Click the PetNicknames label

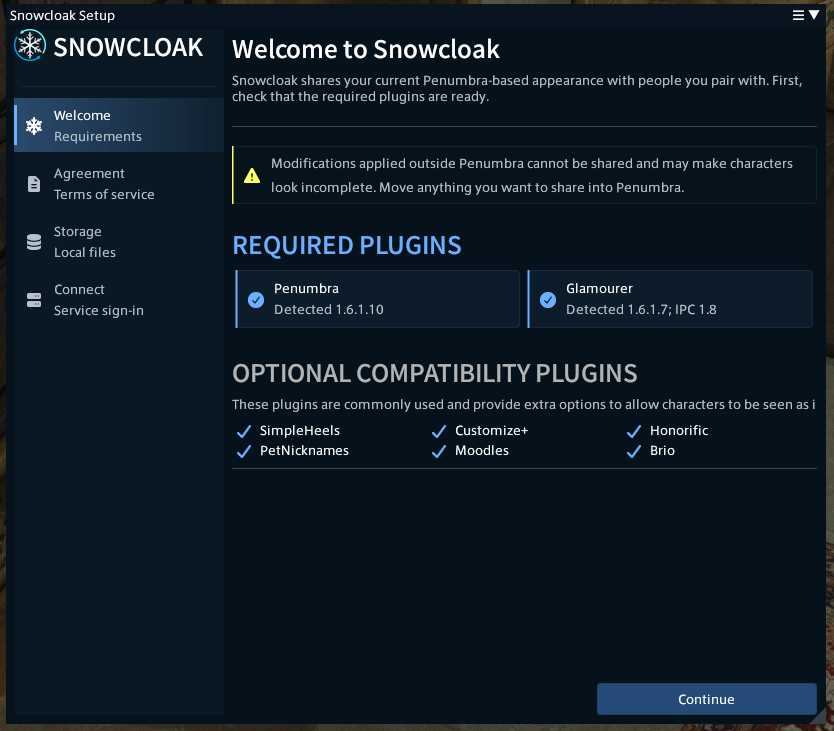304,451
